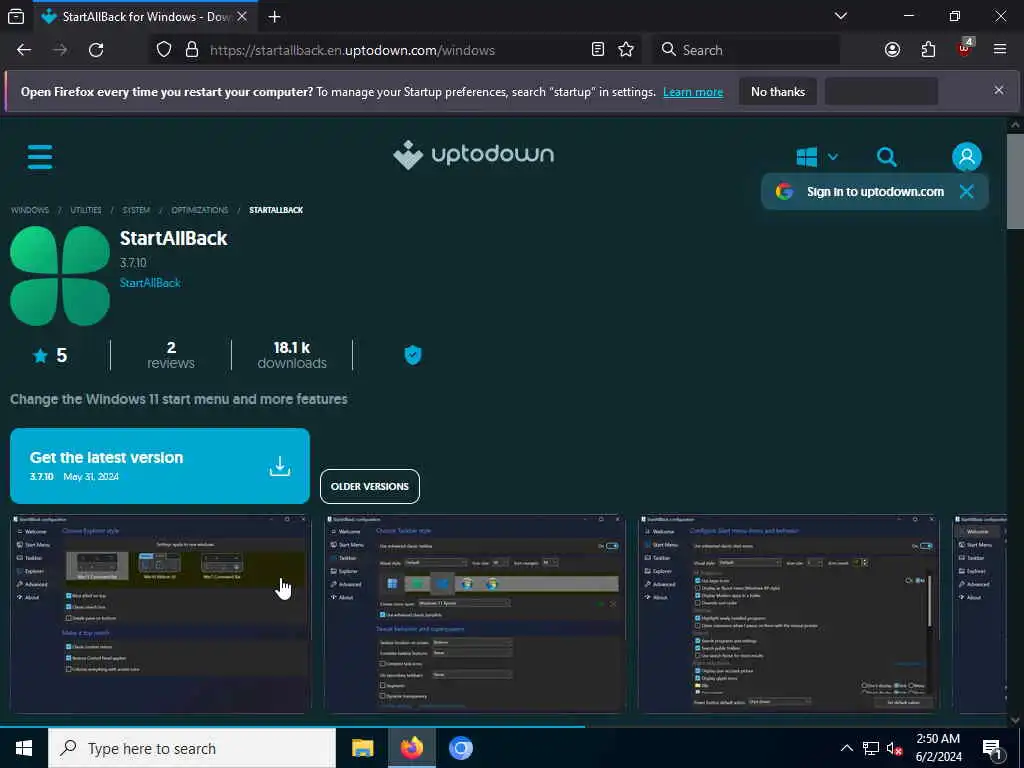The height and width of the screenshot is (768, 1024).
Task: Close the StartAllBack browser tab
Action: tap(242, 16)
